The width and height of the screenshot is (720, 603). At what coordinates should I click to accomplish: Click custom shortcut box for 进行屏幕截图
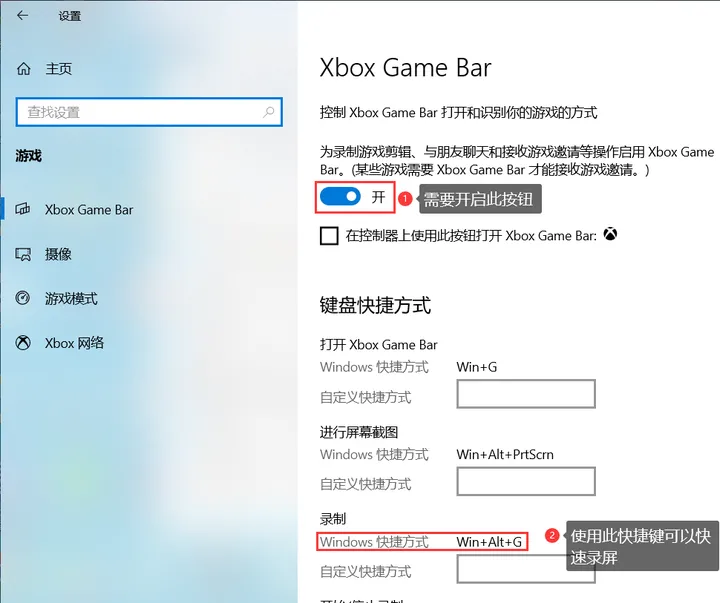(x=526, y=481)
